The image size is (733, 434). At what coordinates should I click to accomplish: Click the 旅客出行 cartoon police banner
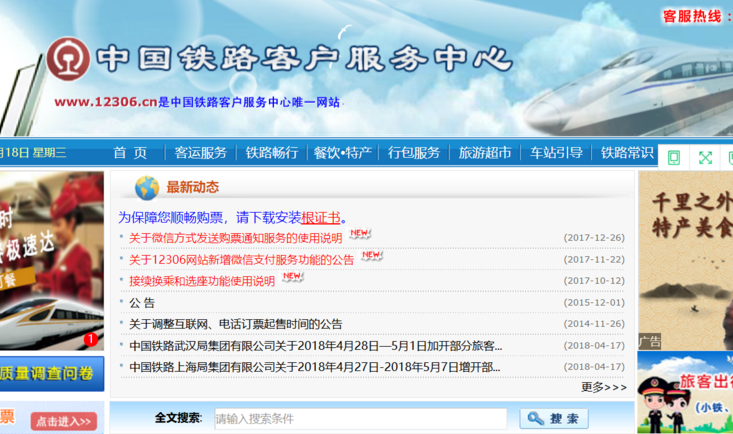coord(685,392)
